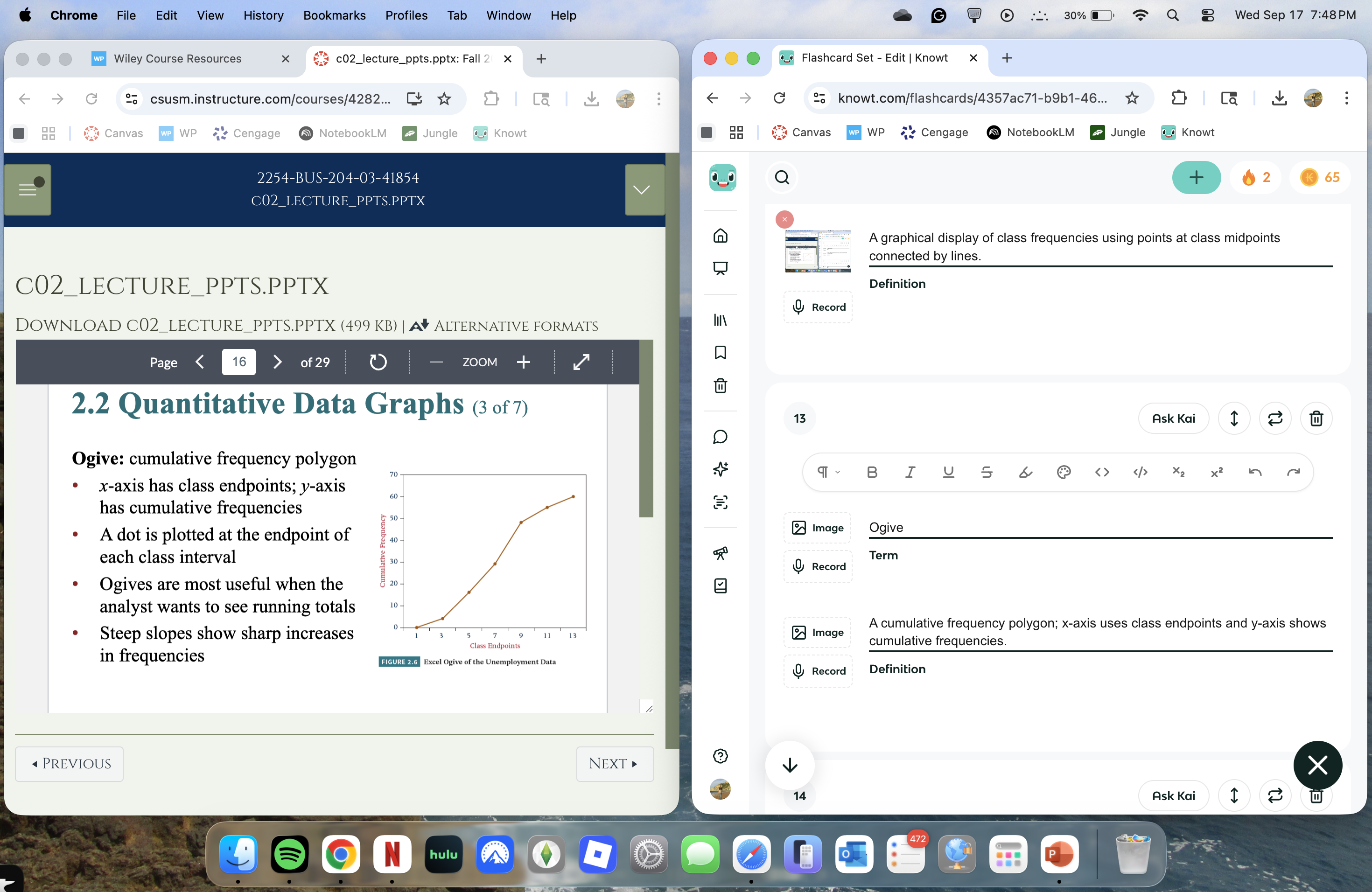The width and height of the screenshot is (1372, 892).
Task: Click the highlighter pen icon
Action: [1025, 473]
